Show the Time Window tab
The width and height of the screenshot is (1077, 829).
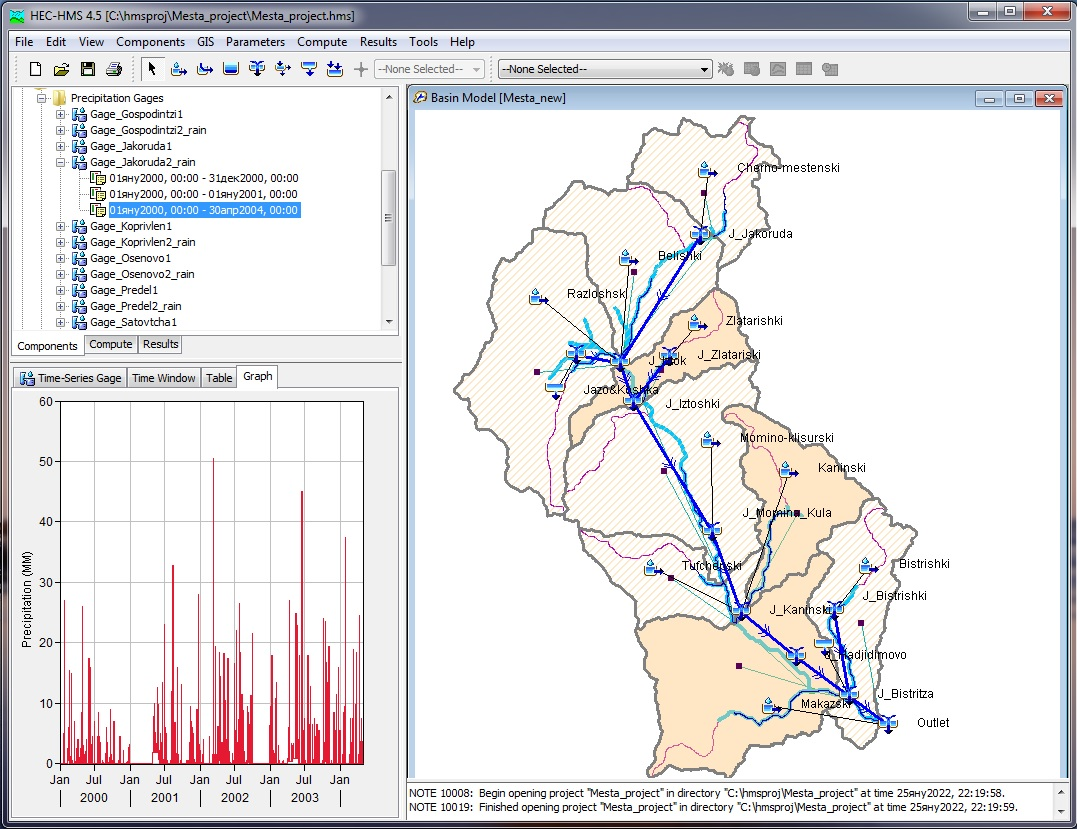coord(163,378)
